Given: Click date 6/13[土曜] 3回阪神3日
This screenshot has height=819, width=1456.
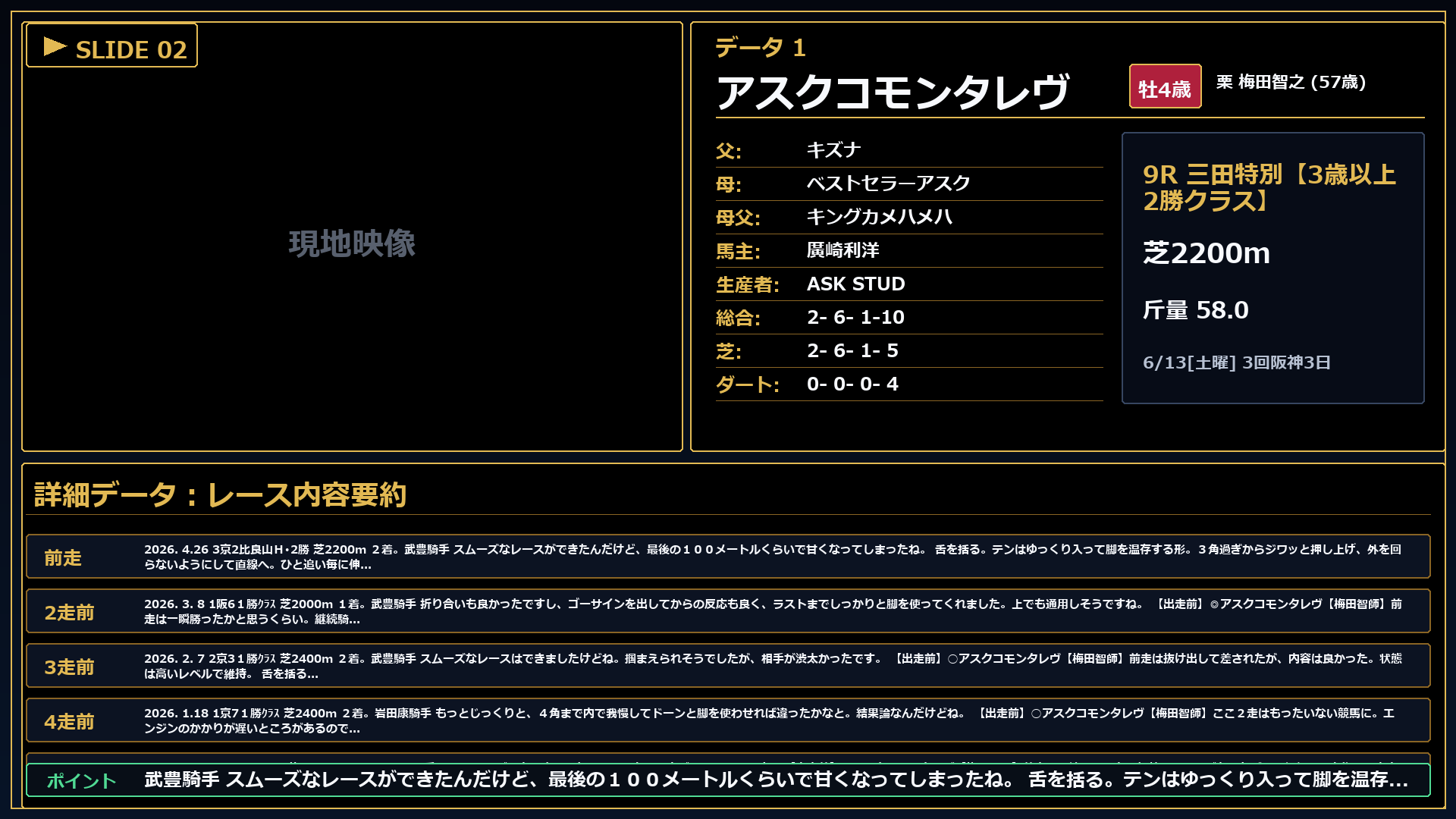Looking at the screenshot, I should click(1237, 362).
